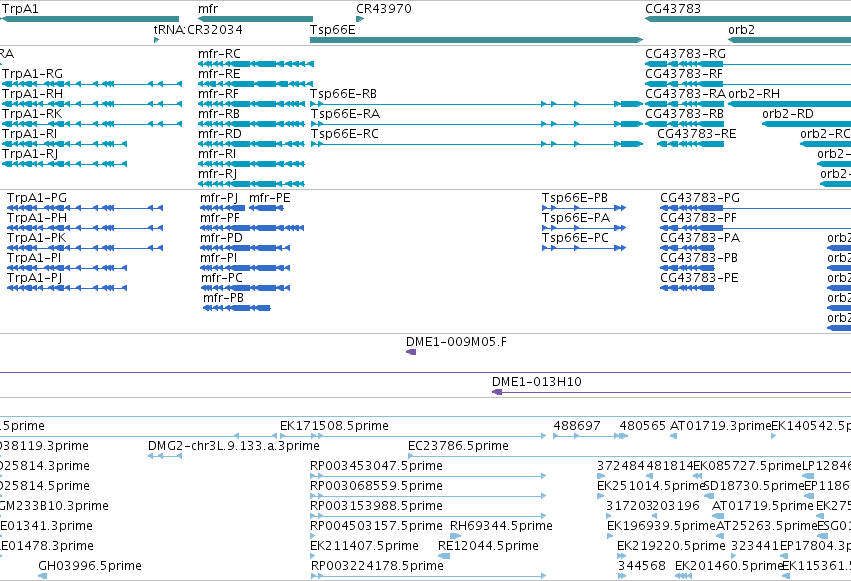The height and width of the screenshot is (581, 851).
Task: Select the TrpA1-PK protein label
Action: (36, 238)
